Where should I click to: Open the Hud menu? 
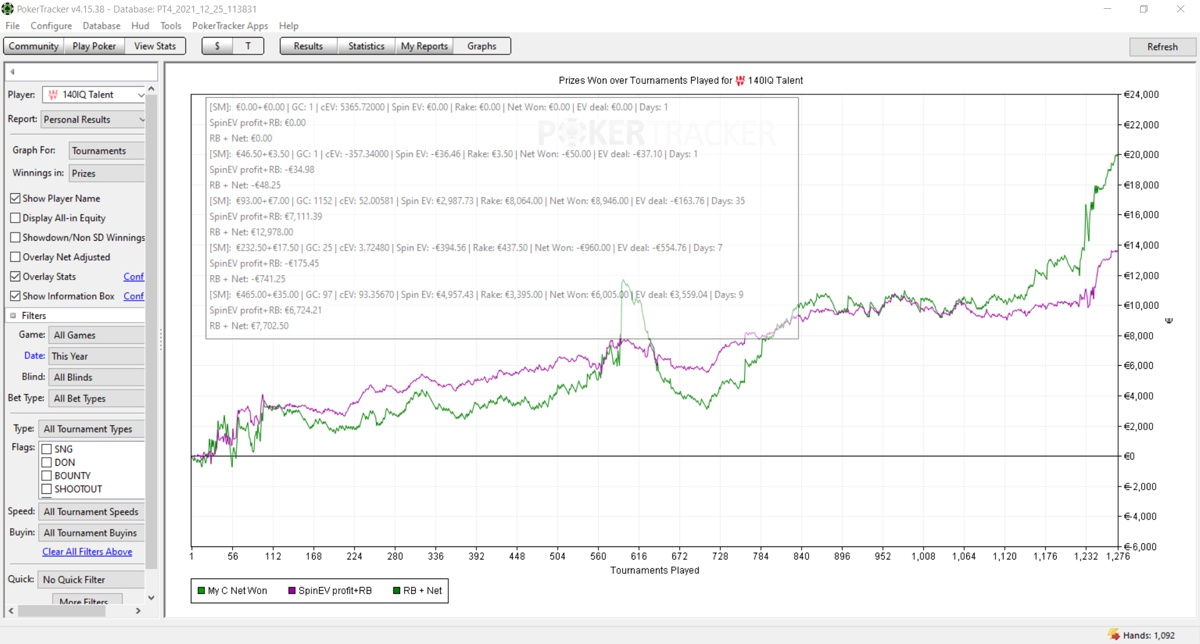(x=139, y=26)
